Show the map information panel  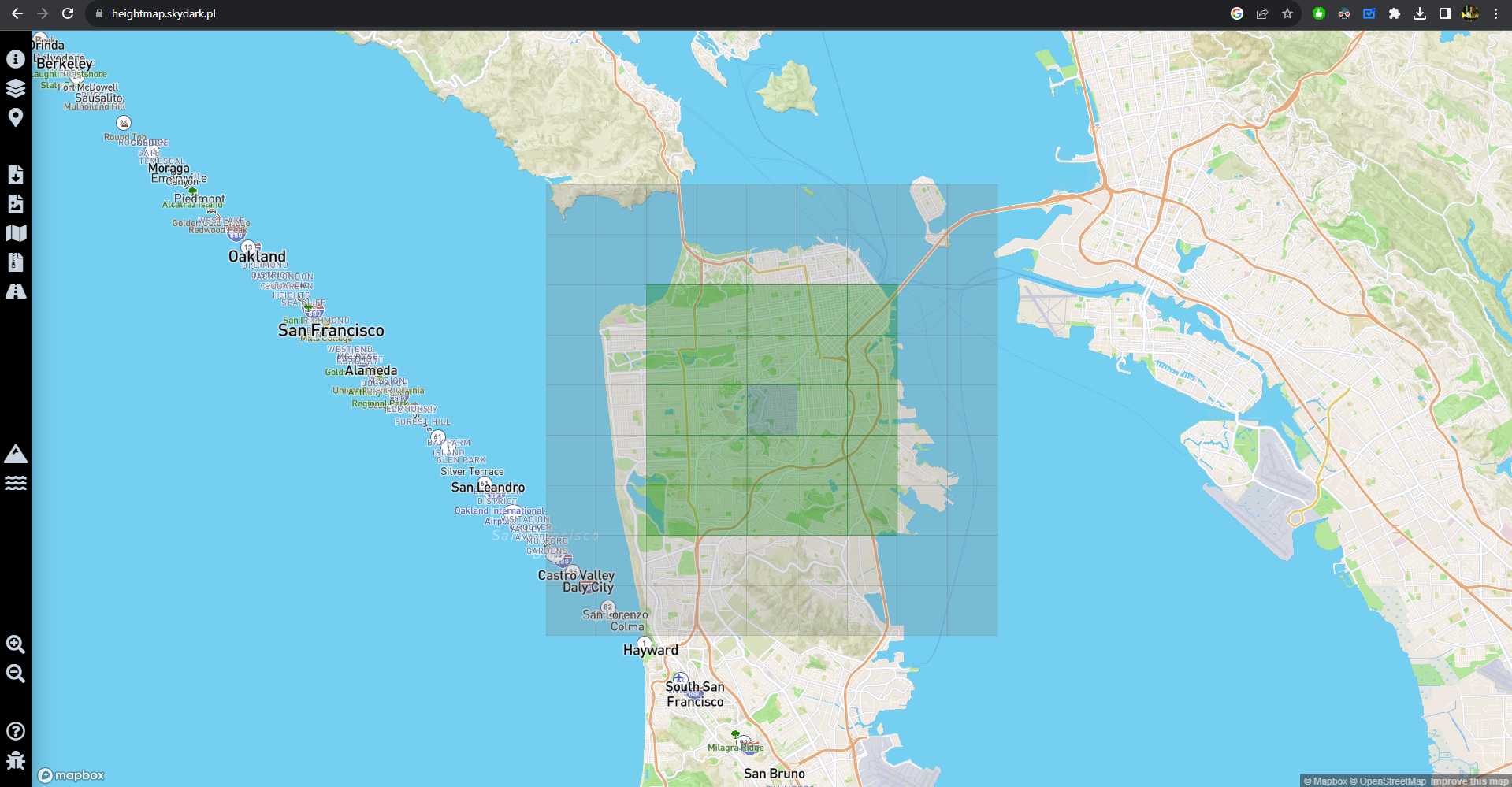(x=14, y=59)
